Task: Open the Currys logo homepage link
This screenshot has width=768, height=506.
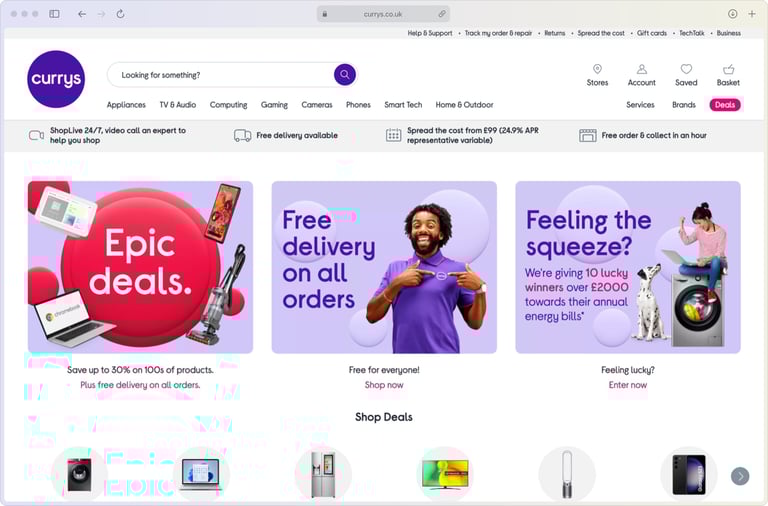Action: (56, 79)
